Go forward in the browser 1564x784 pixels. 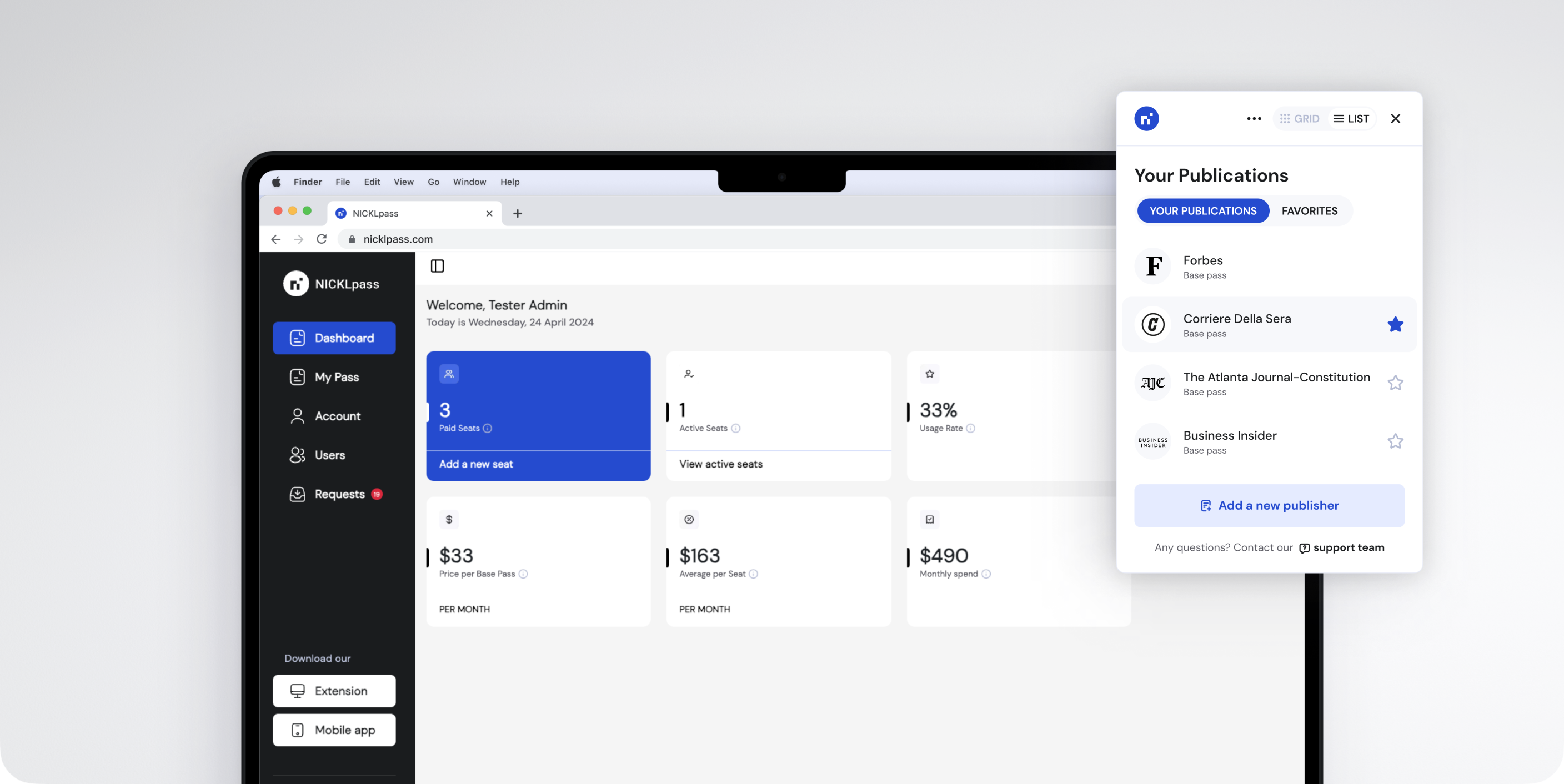pos(298,239)
